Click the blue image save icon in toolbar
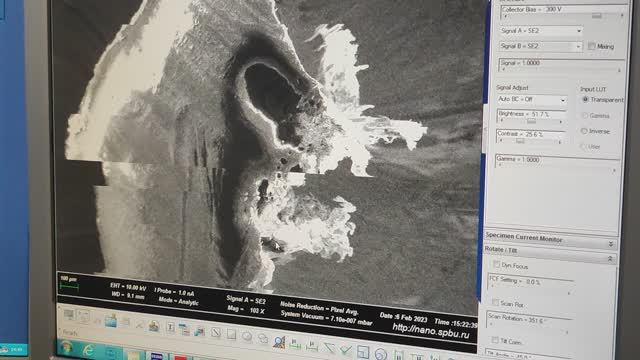This screenshot has width=640, height=360. (111, 321)
